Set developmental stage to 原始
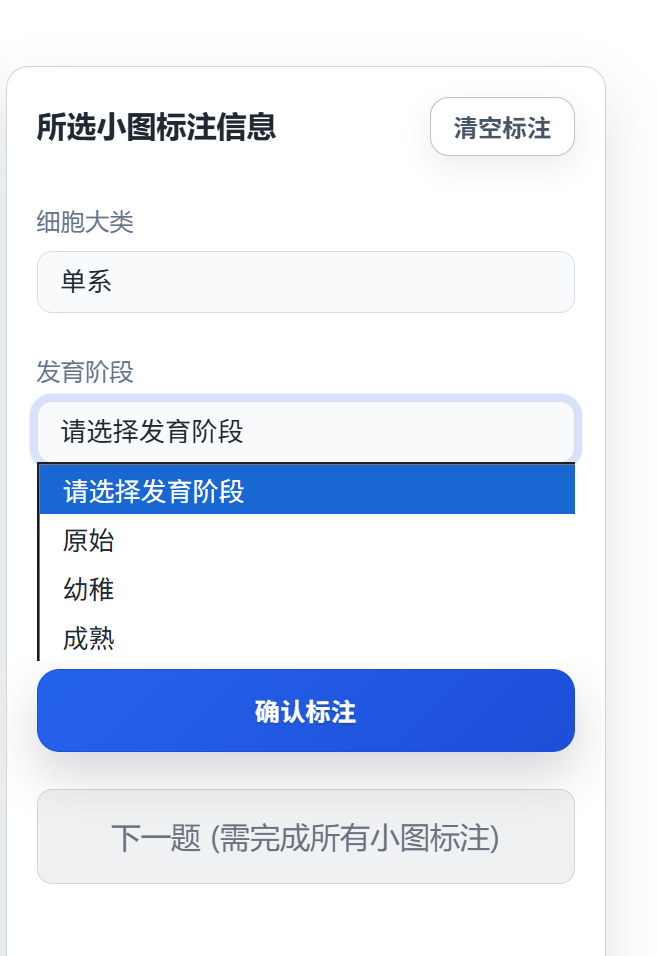The height and width of the screenshot is (956, 657). pos(305,541)
